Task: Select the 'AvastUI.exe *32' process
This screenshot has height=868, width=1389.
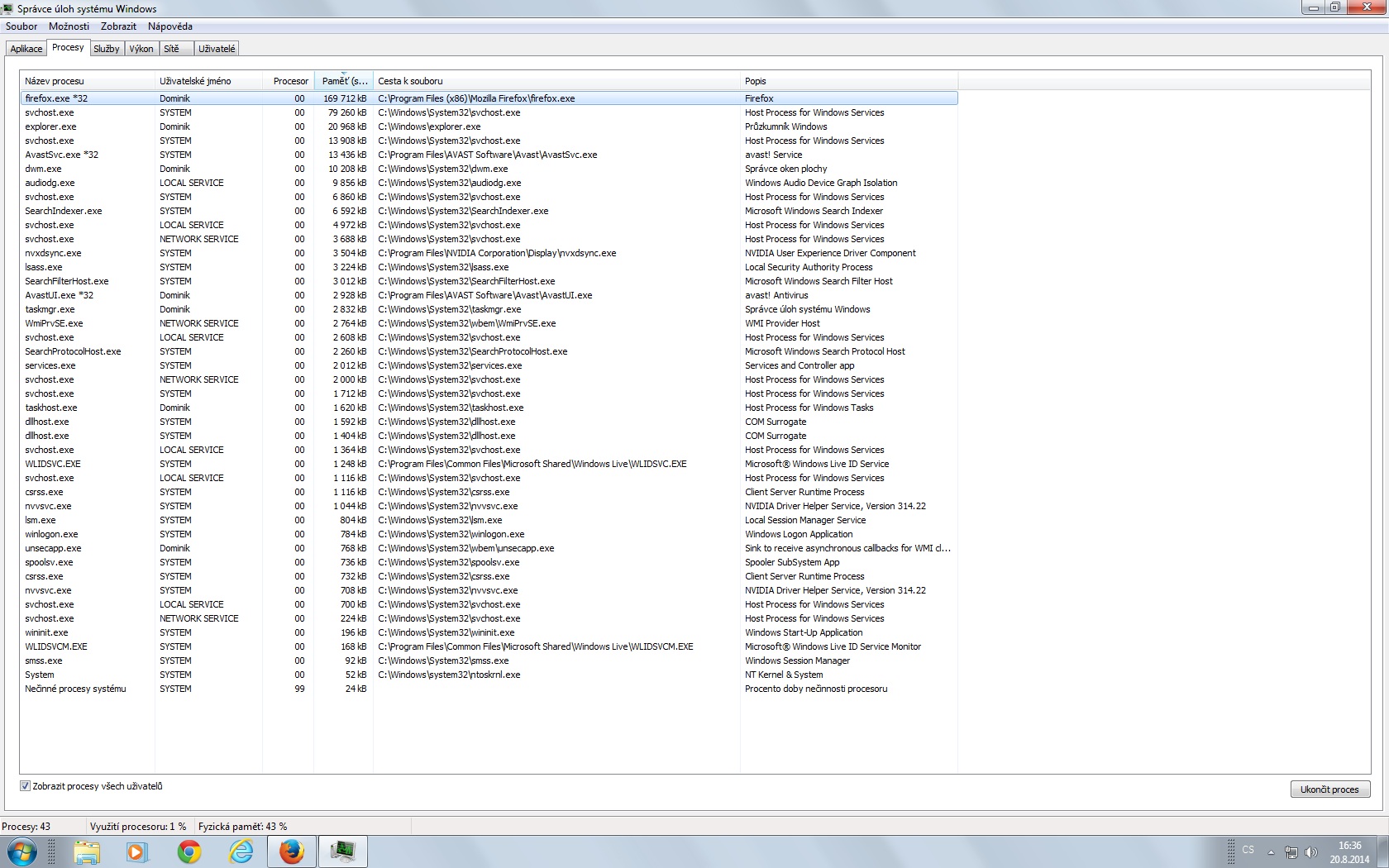Action: pyautogui.click(x=489, y=295)
